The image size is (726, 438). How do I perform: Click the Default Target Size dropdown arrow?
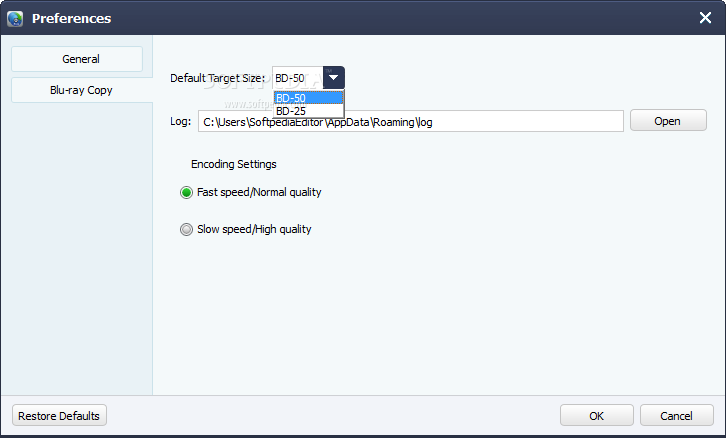coord(334,78)
